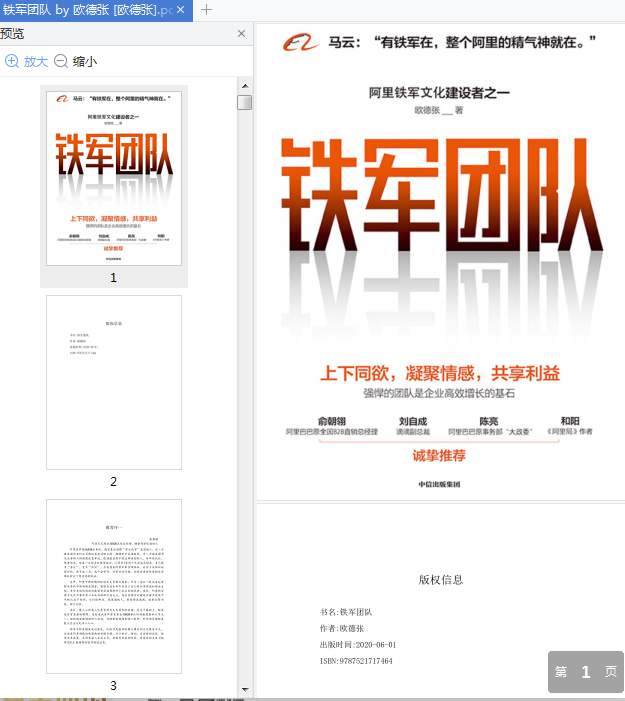Open page 2 thumbnail 版权信息
Image resolution: width=625 pixels, height=701 pixels.
coord(114,382)
